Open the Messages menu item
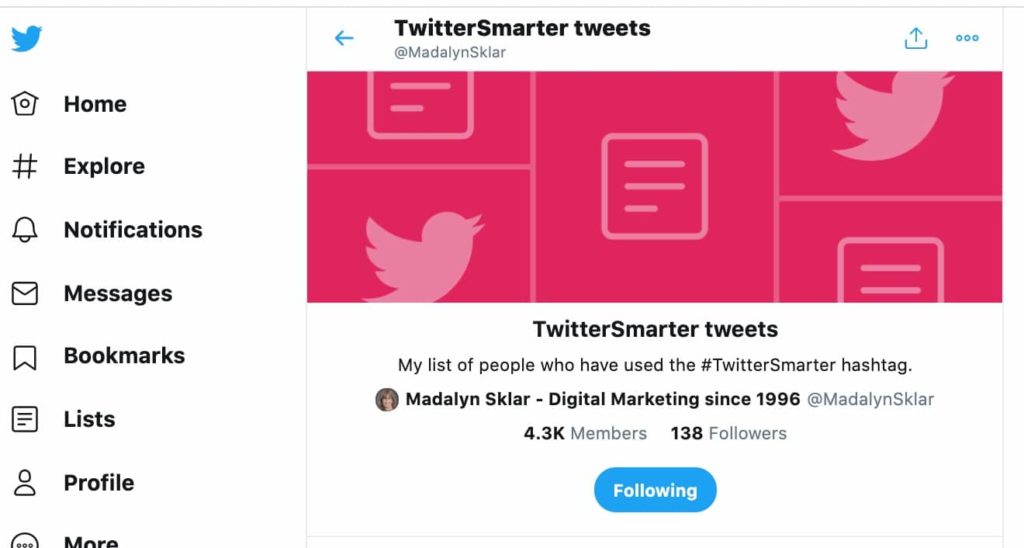This screenshot has width=1024, height=548. click(118, 293)
